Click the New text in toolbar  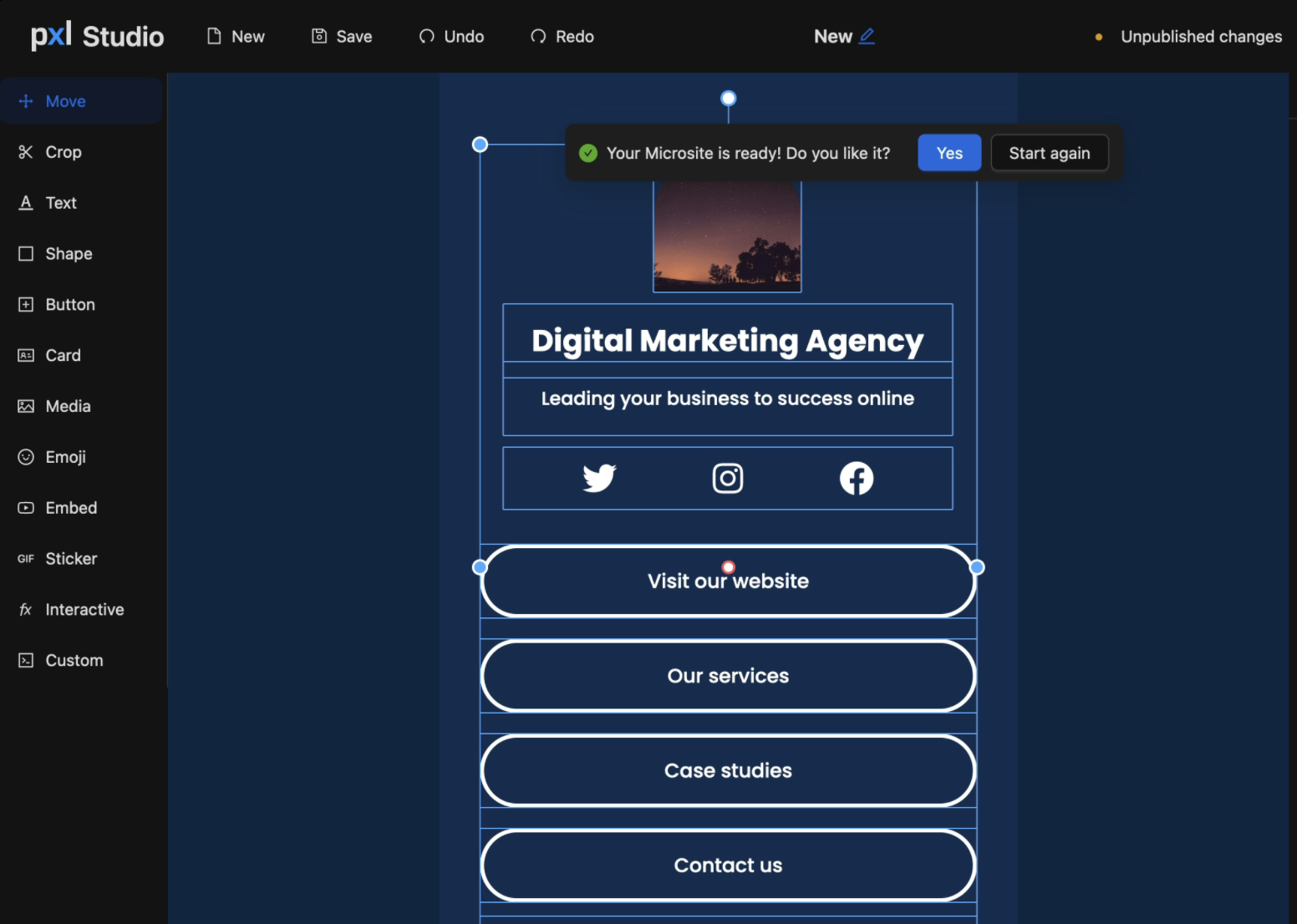pos(248,36)
